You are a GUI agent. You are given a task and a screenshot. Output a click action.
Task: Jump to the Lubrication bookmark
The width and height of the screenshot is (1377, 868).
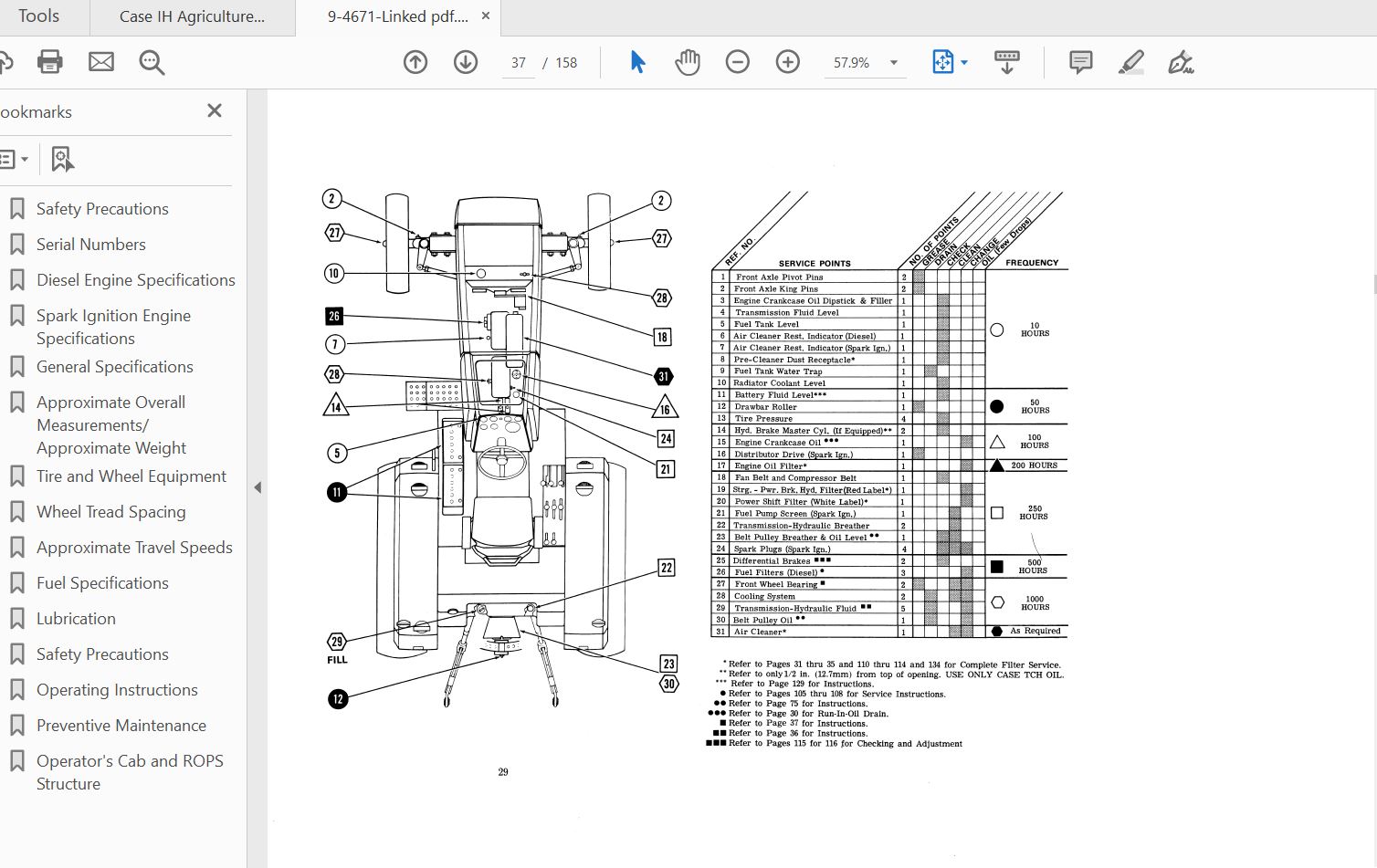coord(76,618)
